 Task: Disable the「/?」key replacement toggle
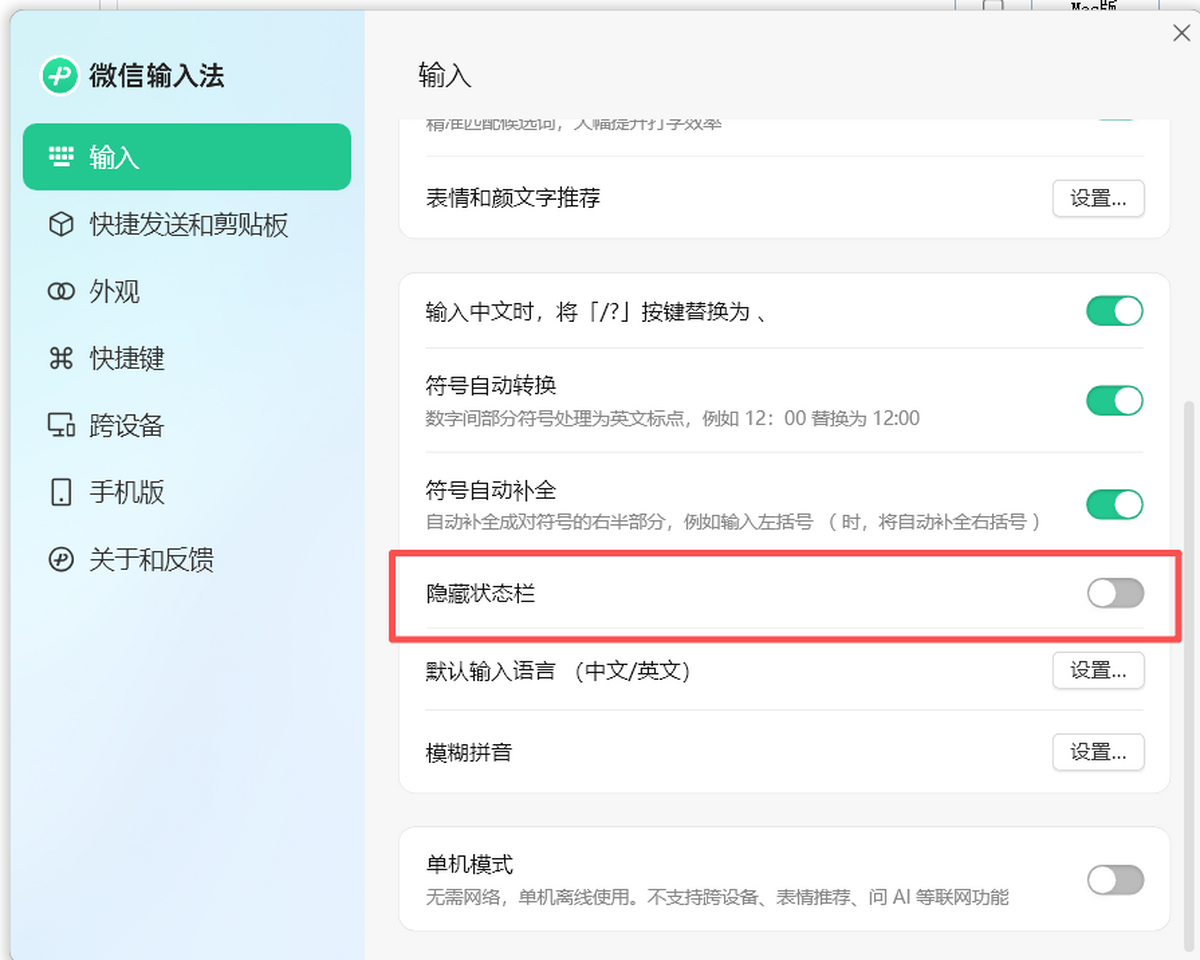coord(1114,311)
